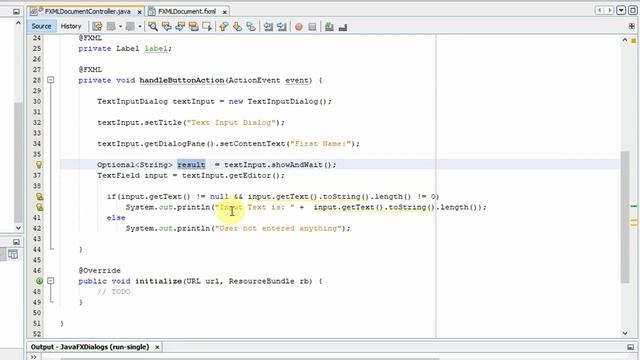
Task: Click the green mark in error stripe
Action: point(633,206)
